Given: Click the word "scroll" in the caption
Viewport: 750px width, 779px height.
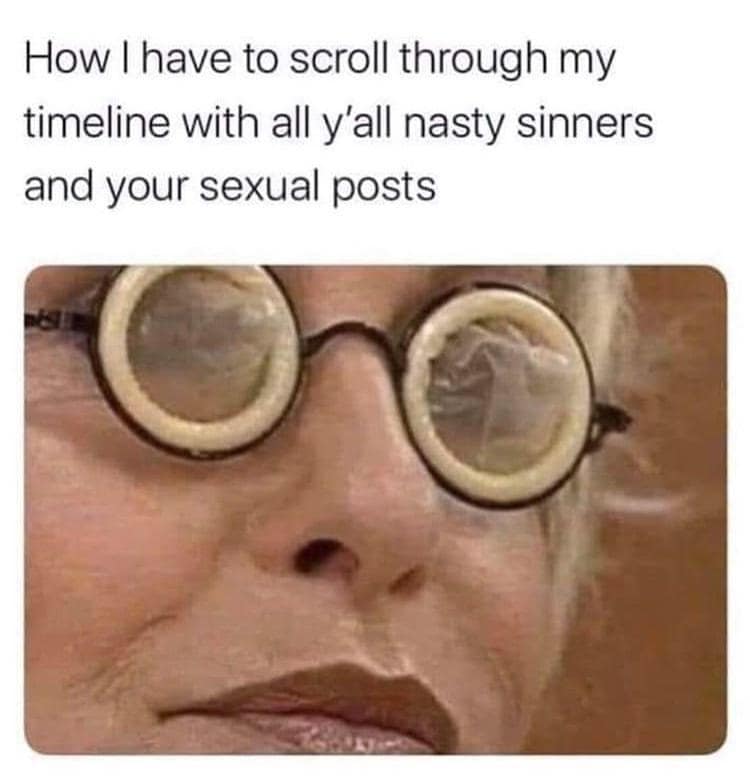Looking at the screenshot, I should (338, 59).
